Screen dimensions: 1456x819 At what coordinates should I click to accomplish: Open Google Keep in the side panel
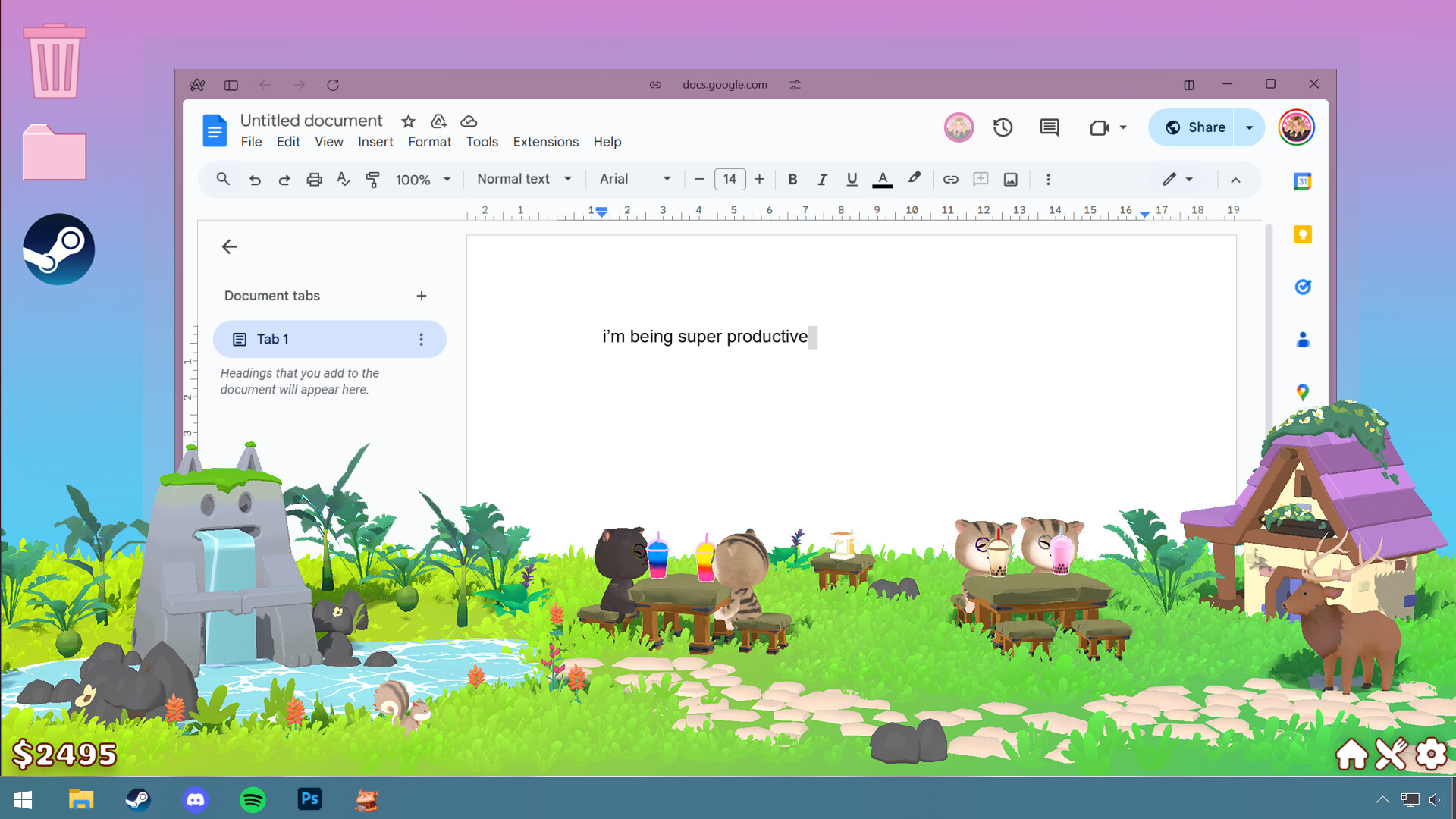pyautogui.click(x=1303, y=234)
